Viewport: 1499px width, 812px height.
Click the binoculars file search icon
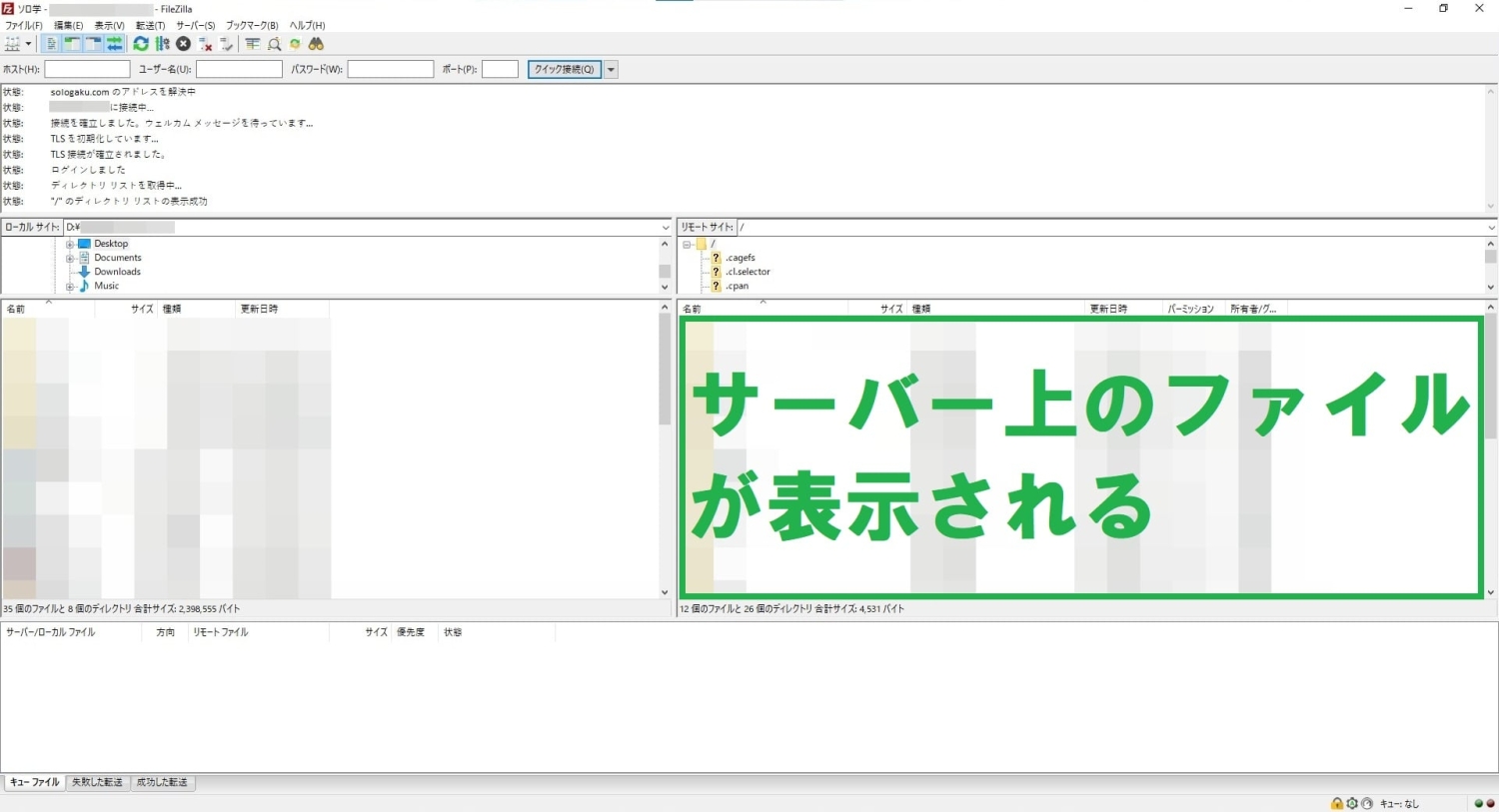(x=316, y=44)
